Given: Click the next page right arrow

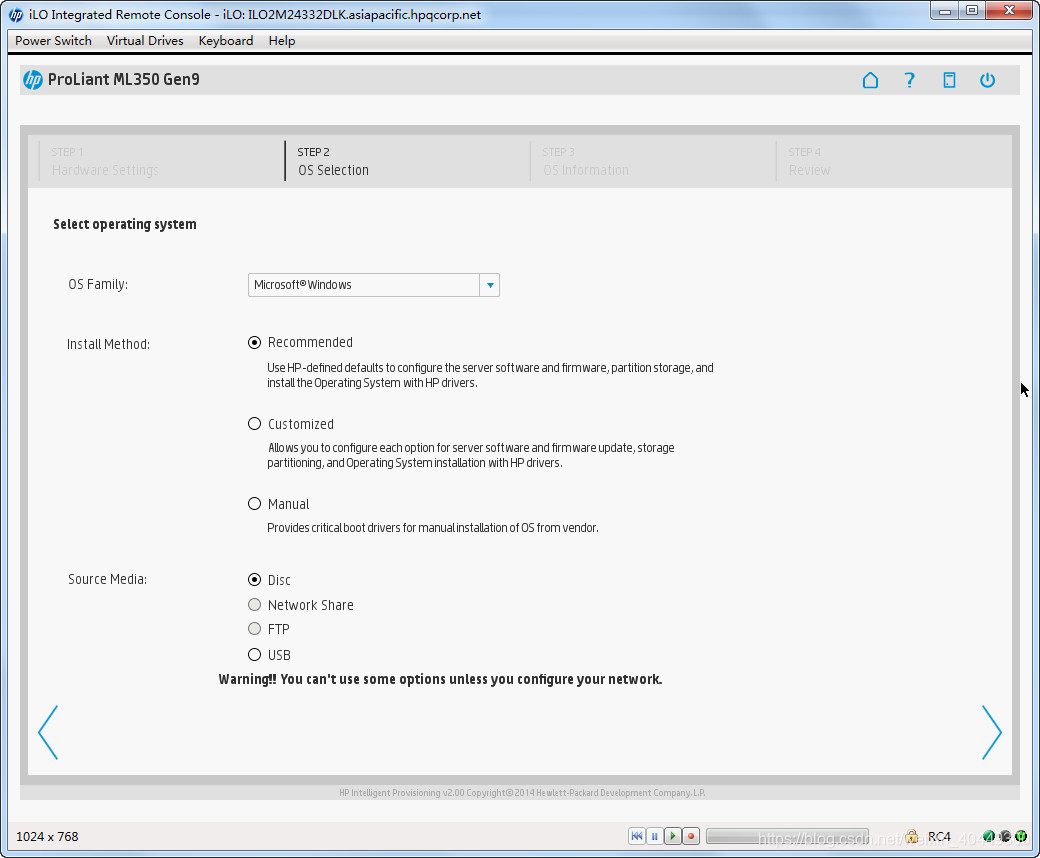Looking at the screenshot, I should point(992,733).
